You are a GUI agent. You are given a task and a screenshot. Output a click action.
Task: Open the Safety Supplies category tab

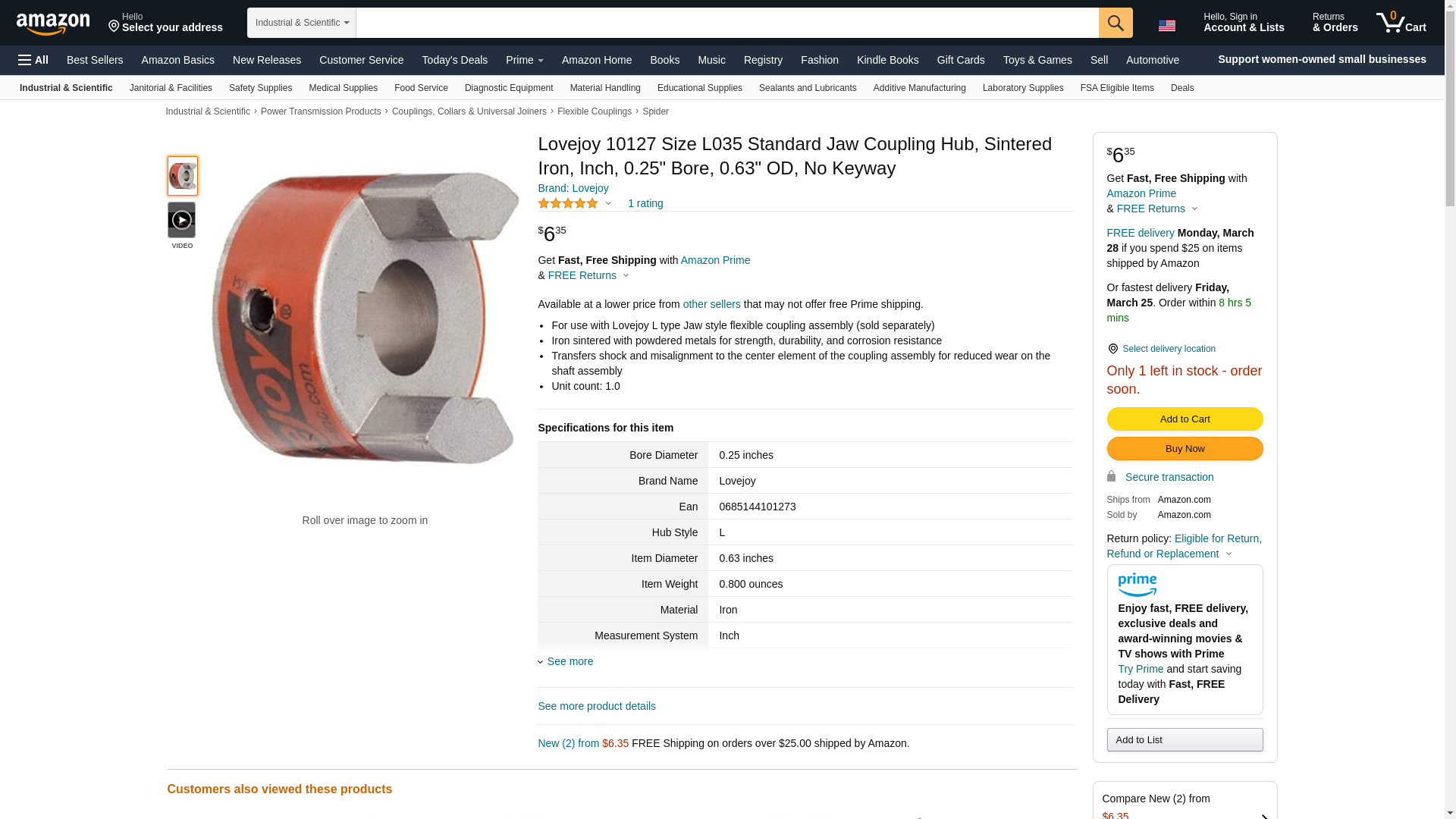pyautogui.click(x=260, y=88)
